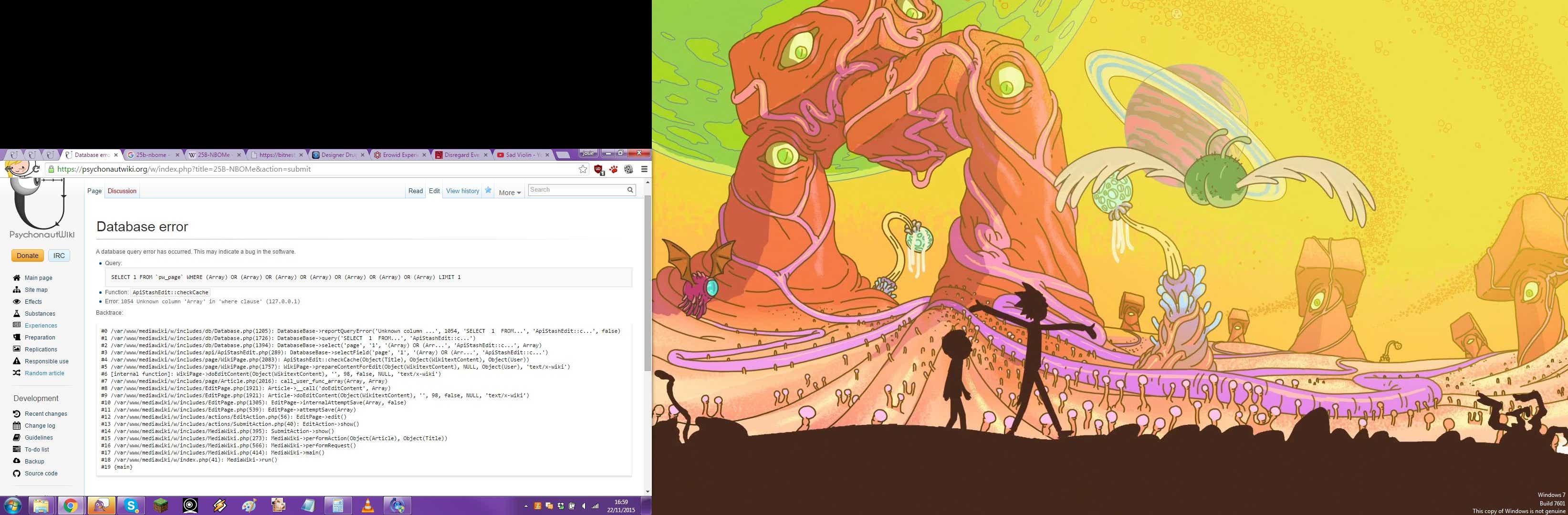Toggle the watchlist star for this page
1568x515 pixels.
pyautogui.click(x=488, y=190)
